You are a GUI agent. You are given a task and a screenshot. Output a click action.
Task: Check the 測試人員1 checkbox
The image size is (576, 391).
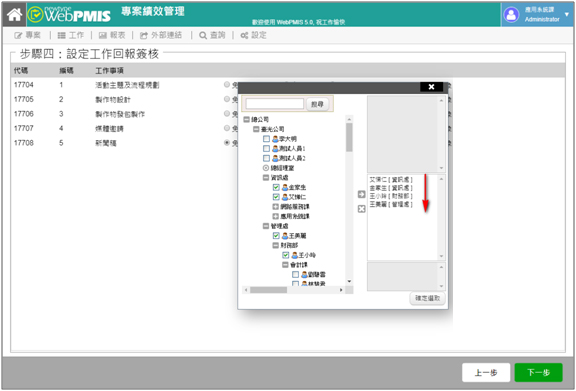tap(266, 148)
